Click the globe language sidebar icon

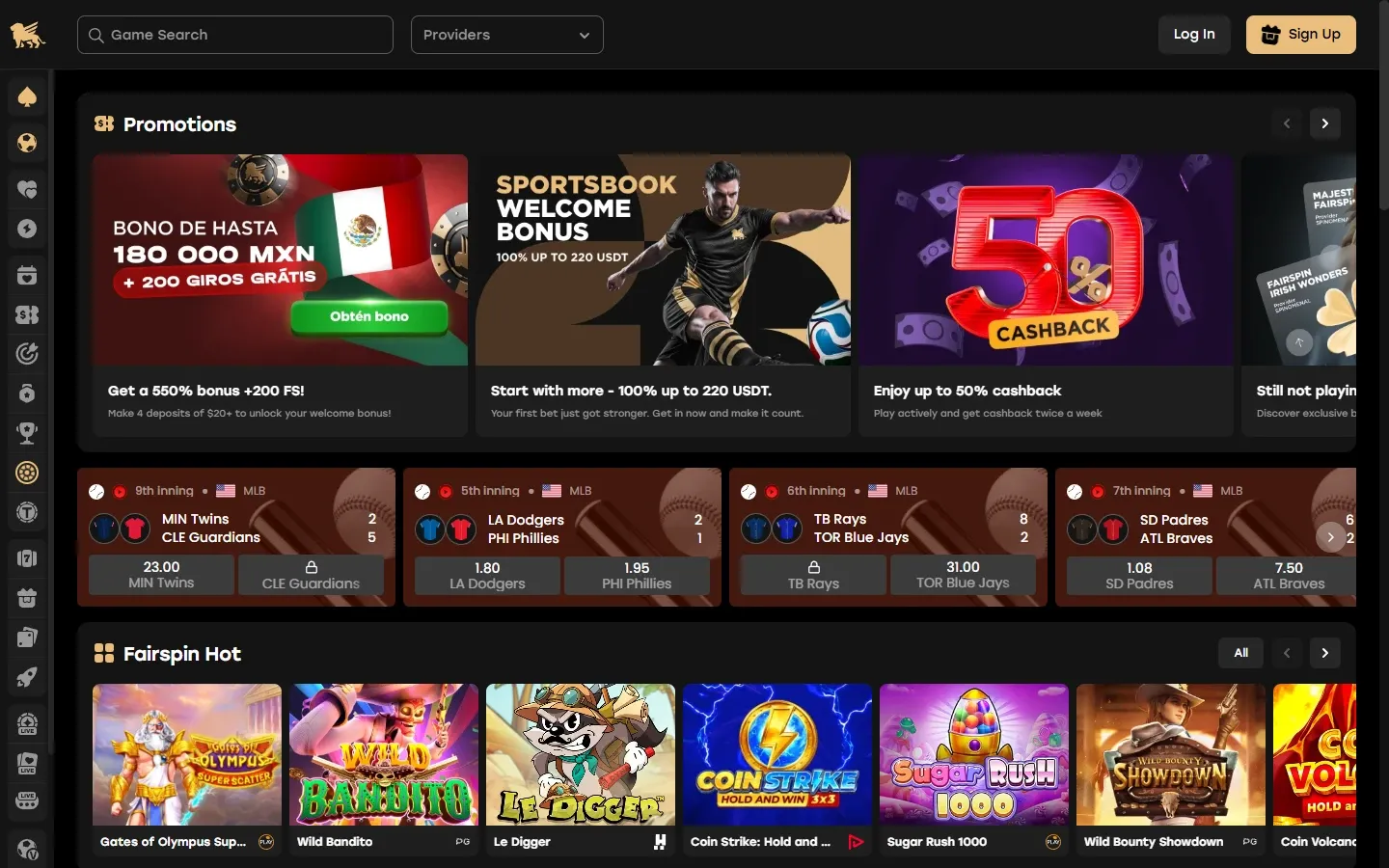27,850
